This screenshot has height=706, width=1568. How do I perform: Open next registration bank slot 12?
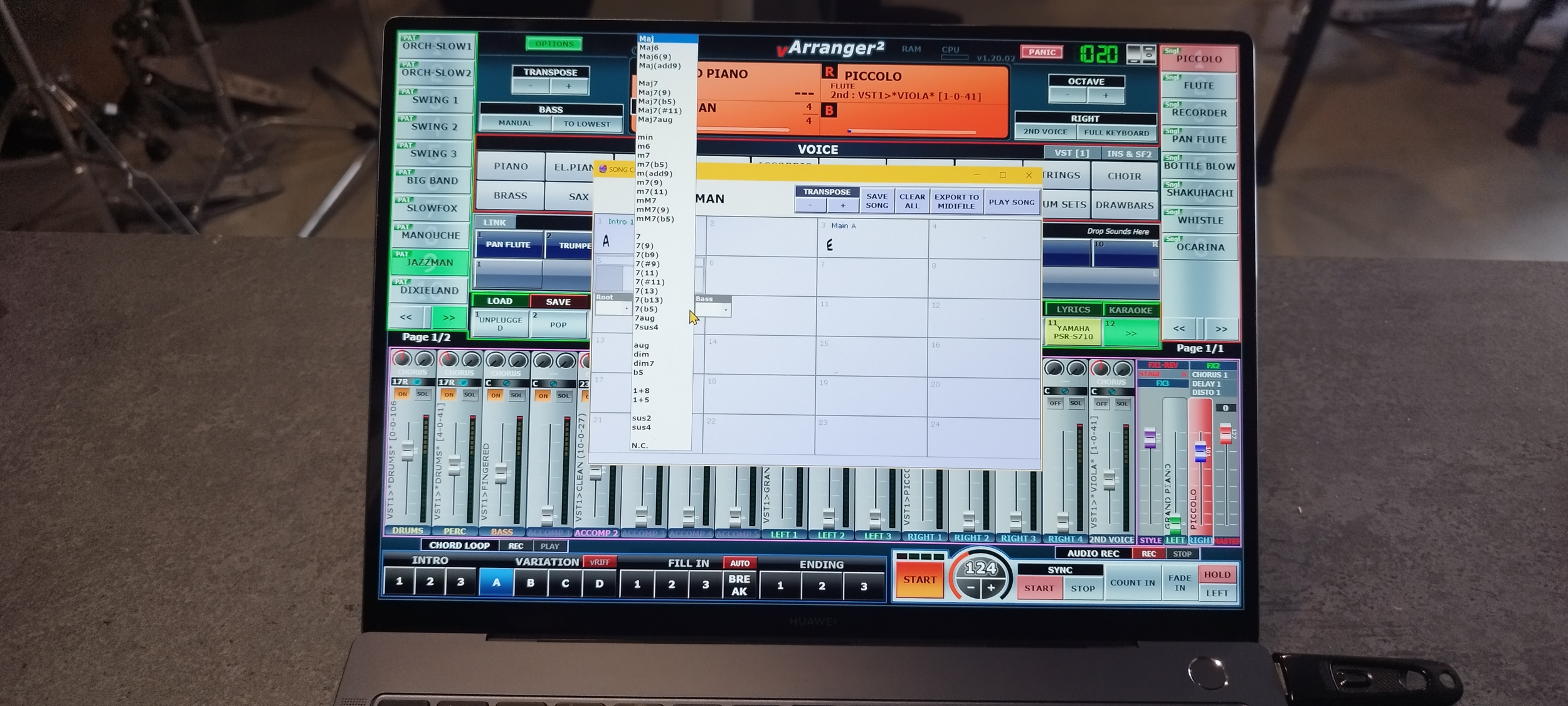click(x=1130, y=333)
